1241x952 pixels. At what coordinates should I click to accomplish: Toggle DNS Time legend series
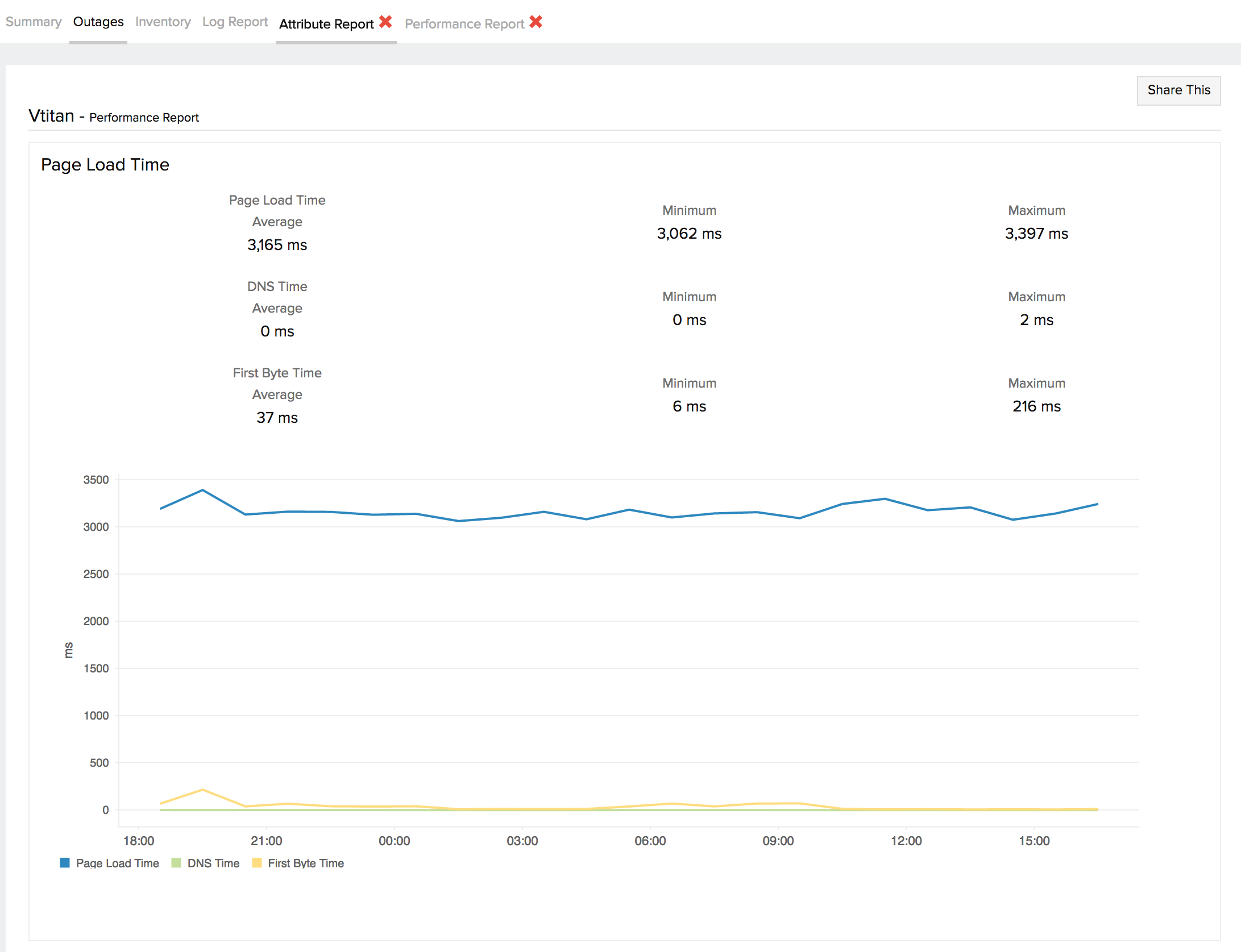pos(213,863)
